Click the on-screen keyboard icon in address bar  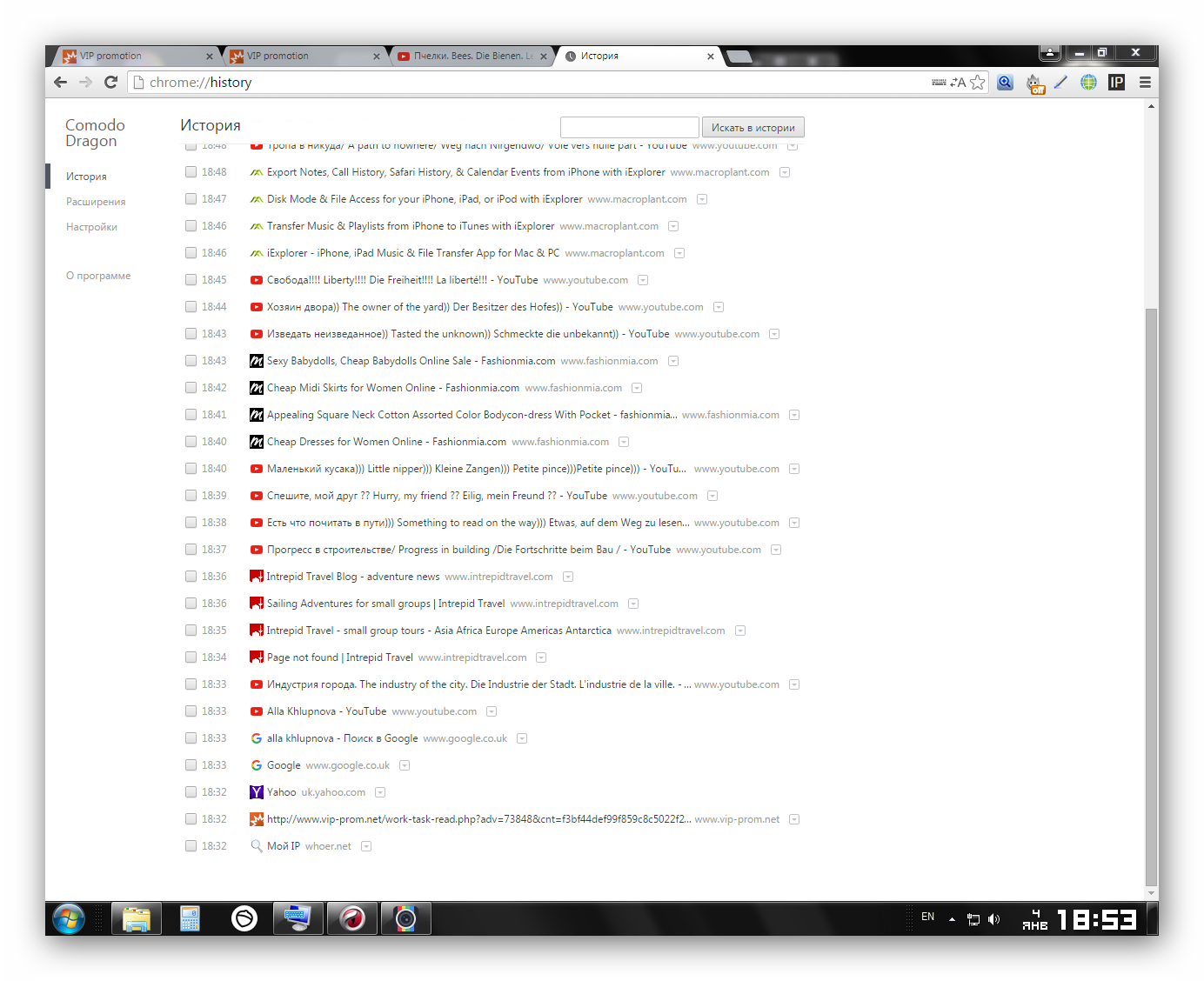click(939, 82)
